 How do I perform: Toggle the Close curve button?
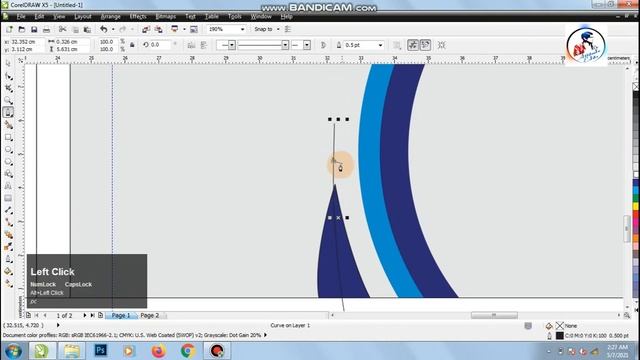tap(323, 45)
